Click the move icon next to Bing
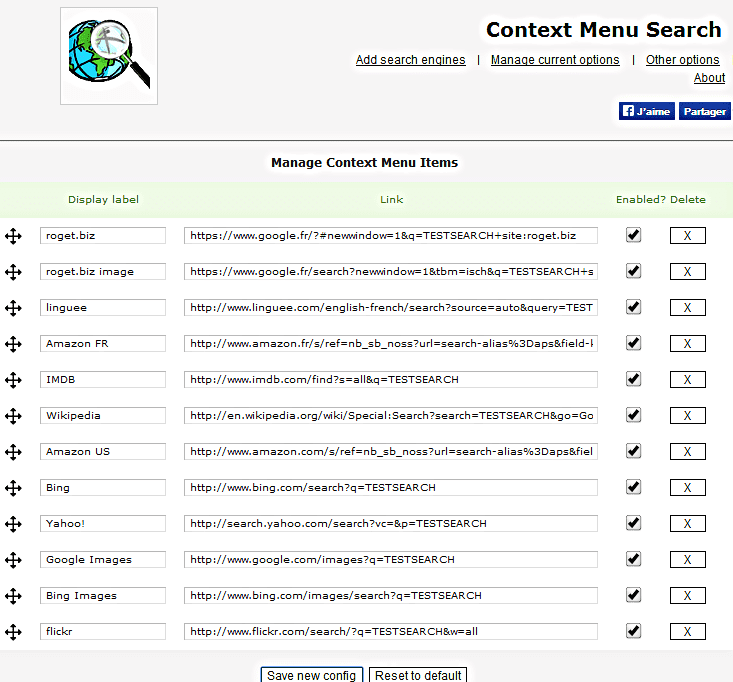The height and width of the screenshot is (682, 733). pyautogui.click(x=13, y=488)
